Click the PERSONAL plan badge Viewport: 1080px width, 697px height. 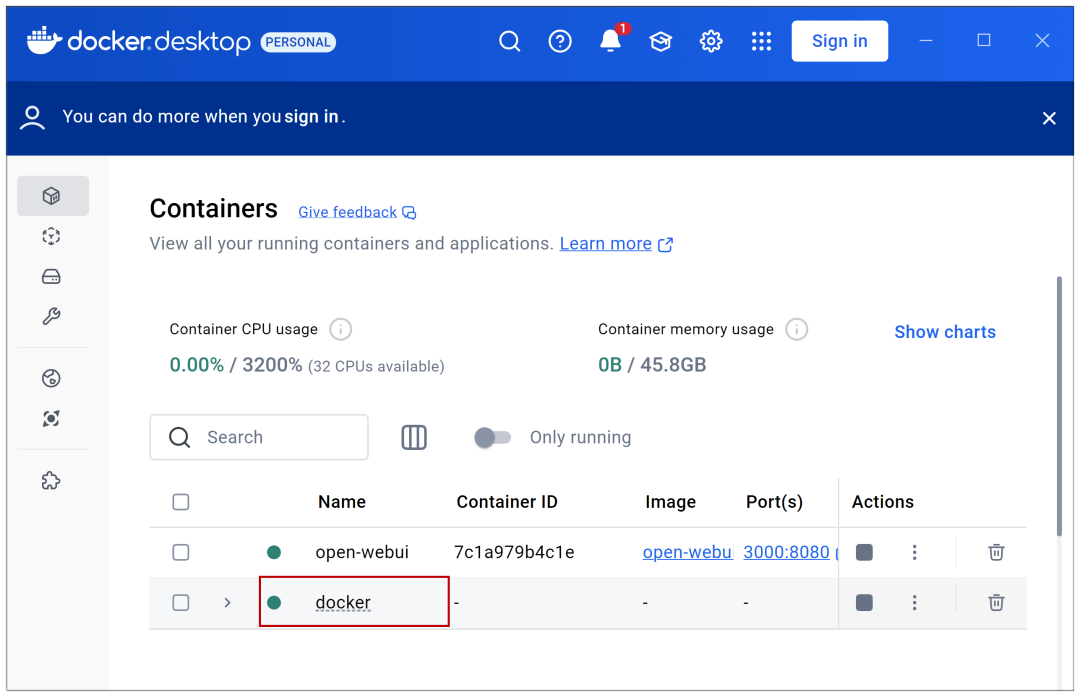(298, 42)
